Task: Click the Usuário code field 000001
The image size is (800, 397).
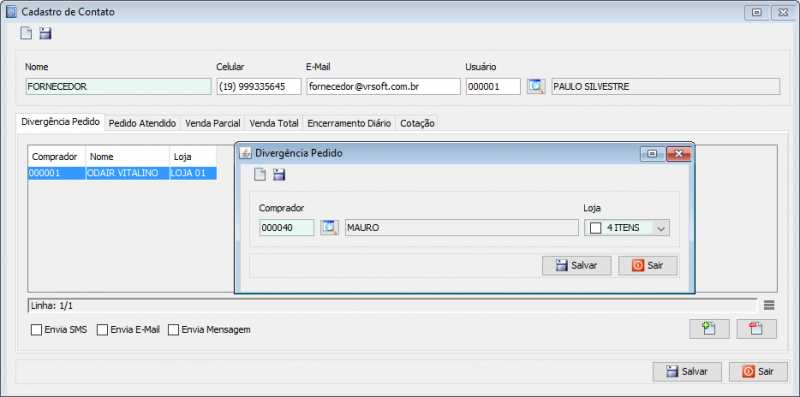Action: [493, 87]
